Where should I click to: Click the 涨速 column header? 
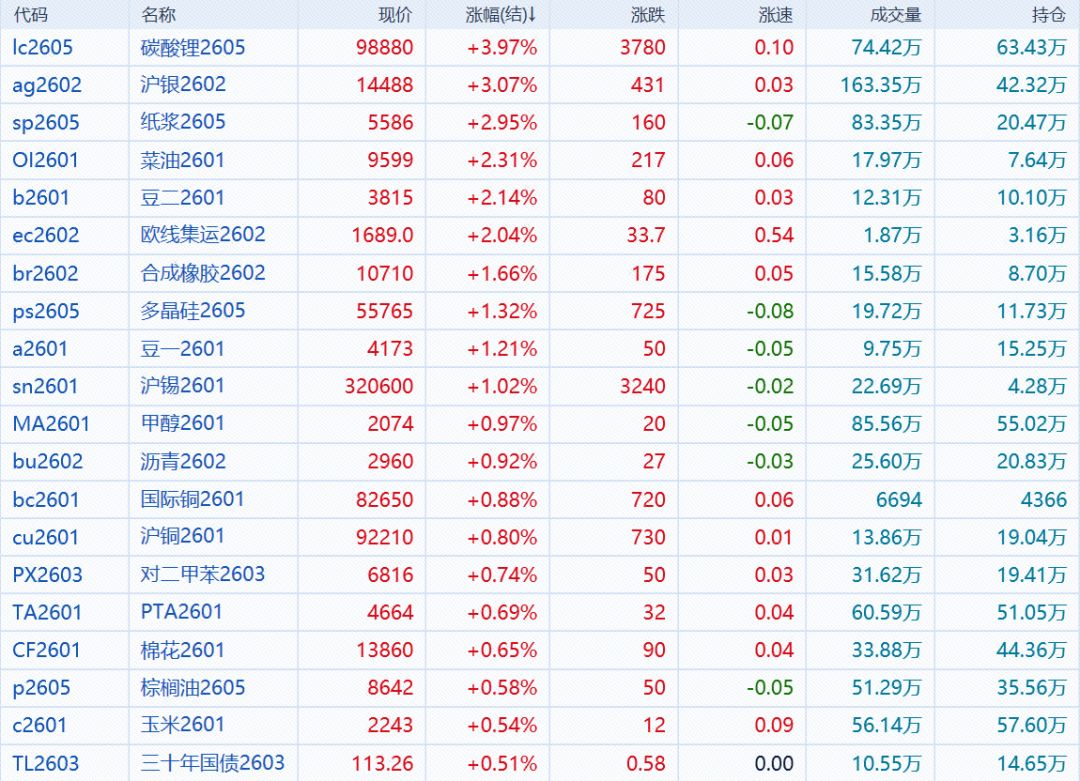click(x=776, y=15)
